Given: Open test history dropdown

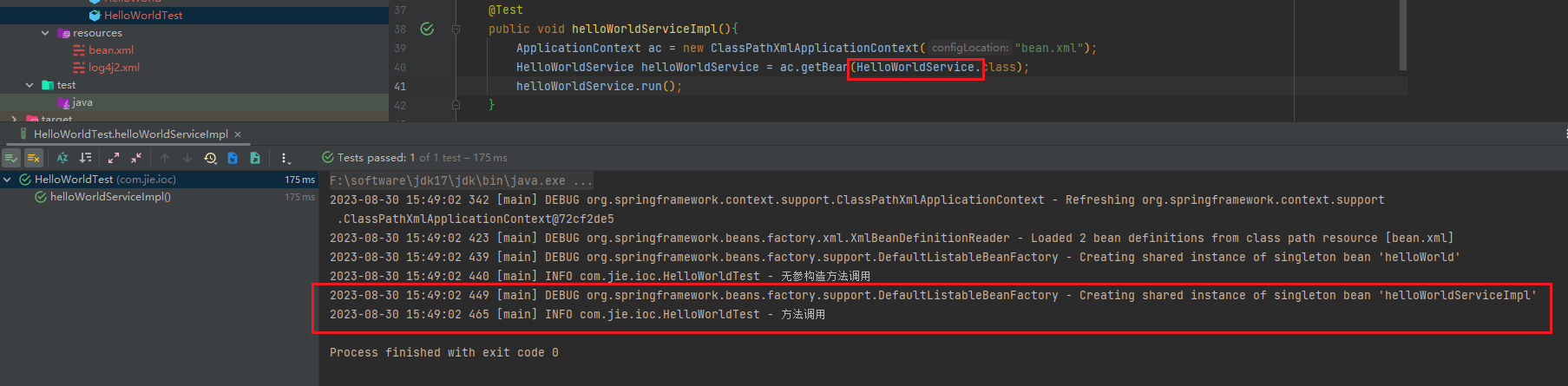Looking at the screenshot, I should coord(210,158).
